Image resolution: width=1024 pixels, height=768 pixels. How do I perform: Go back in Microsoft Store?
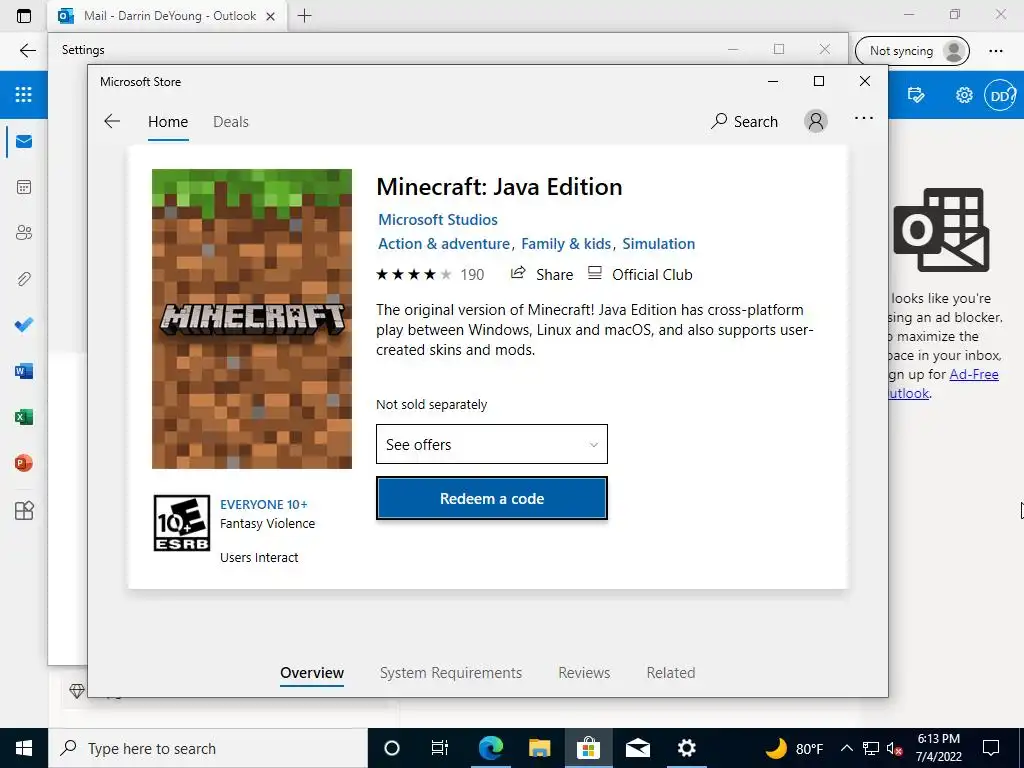[x=112, y=121]
